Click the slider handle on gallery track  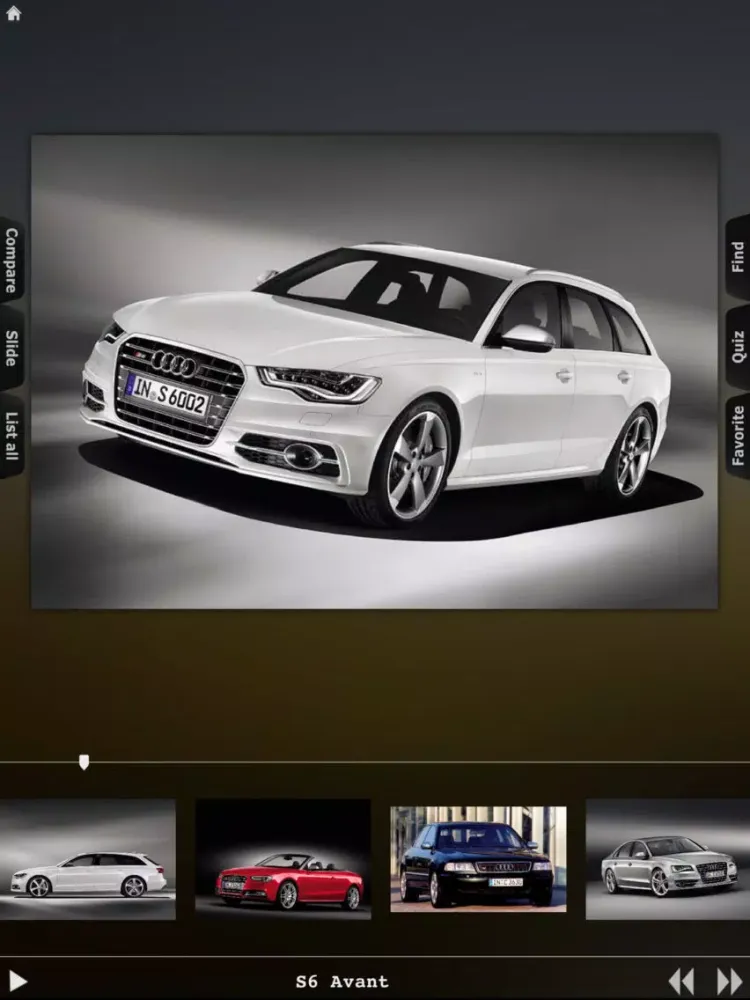pos(84,762)
